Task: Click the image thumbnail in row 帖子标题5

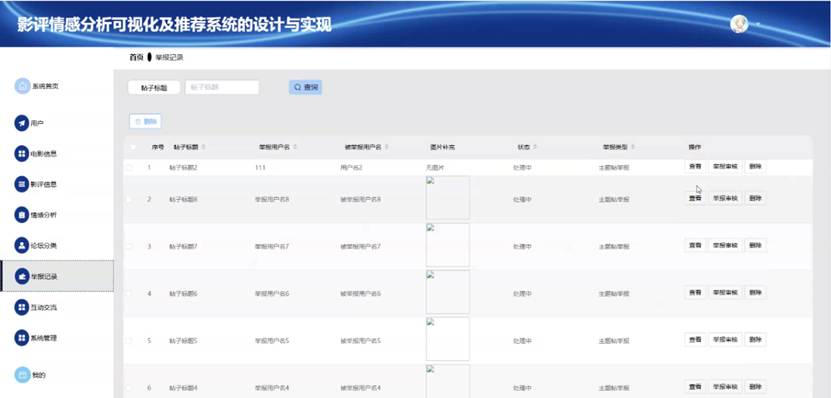Action: coord(448,339)
